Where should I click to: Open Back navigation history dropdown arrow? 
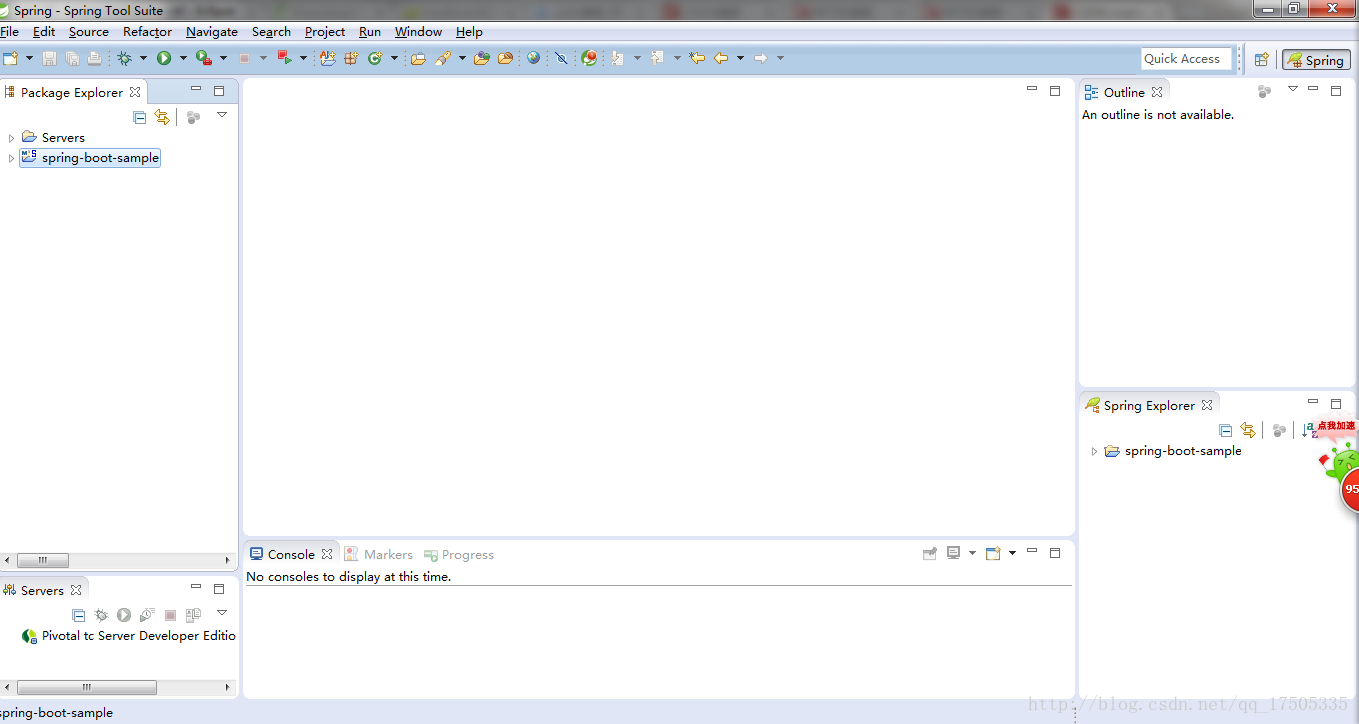point(740,58)
